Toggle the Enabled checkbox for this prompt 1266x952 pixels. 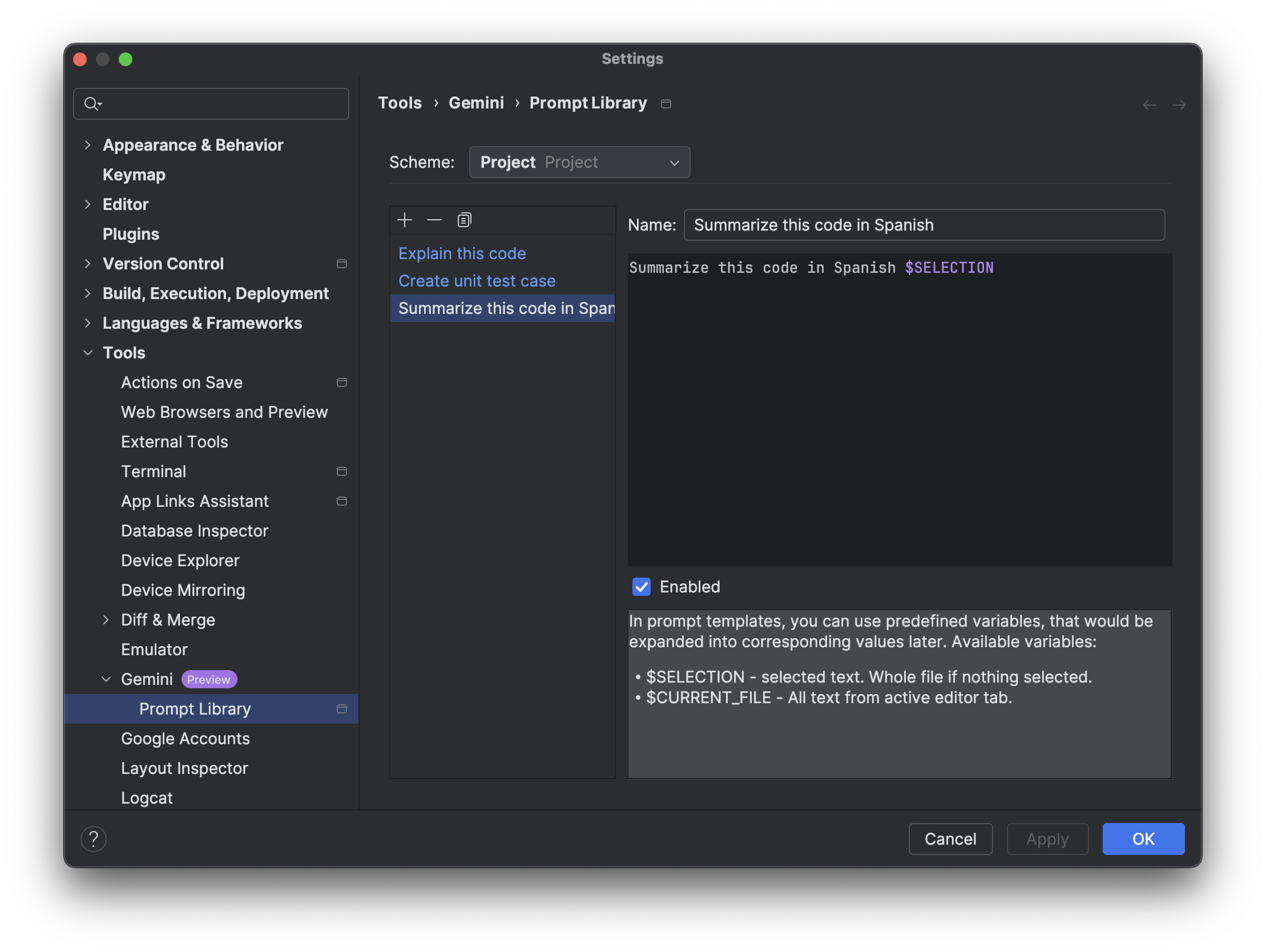[641, 587]
